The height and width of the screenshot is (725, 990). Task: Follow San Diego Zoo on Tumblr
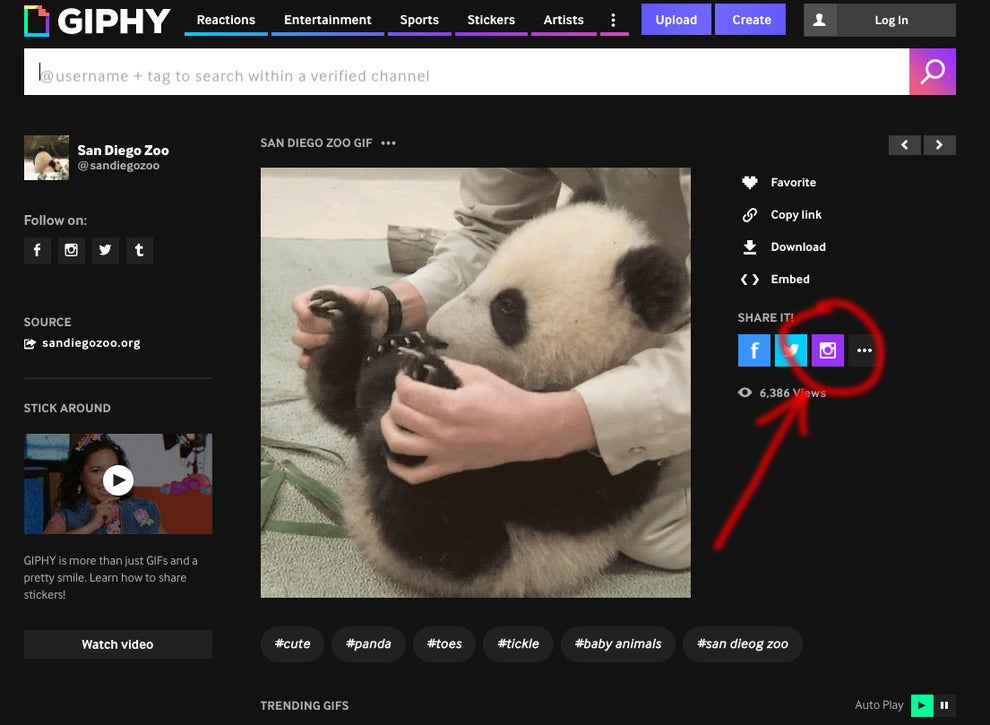(x=139, y=250)
